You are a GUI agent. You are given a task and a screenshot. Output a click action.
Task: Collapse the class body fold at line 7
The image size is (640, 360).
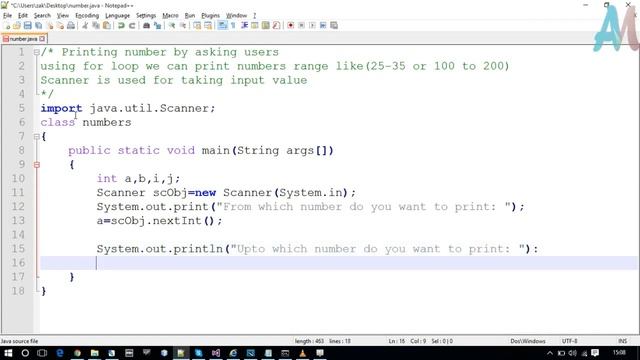pyautogui.click(x=36, y=137)
